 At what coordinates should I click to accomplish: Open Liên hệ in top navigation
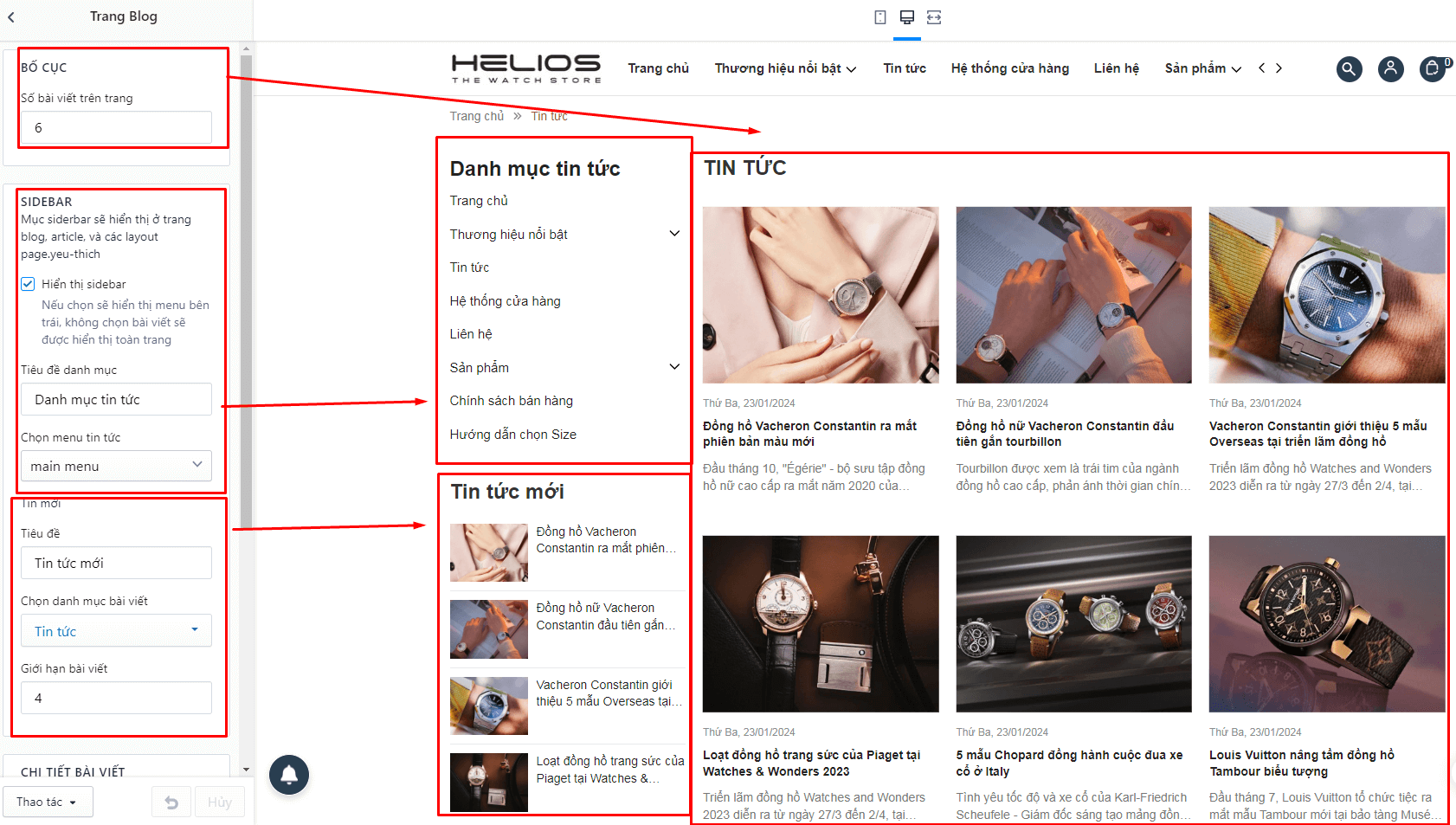(x=1117, y=68)
